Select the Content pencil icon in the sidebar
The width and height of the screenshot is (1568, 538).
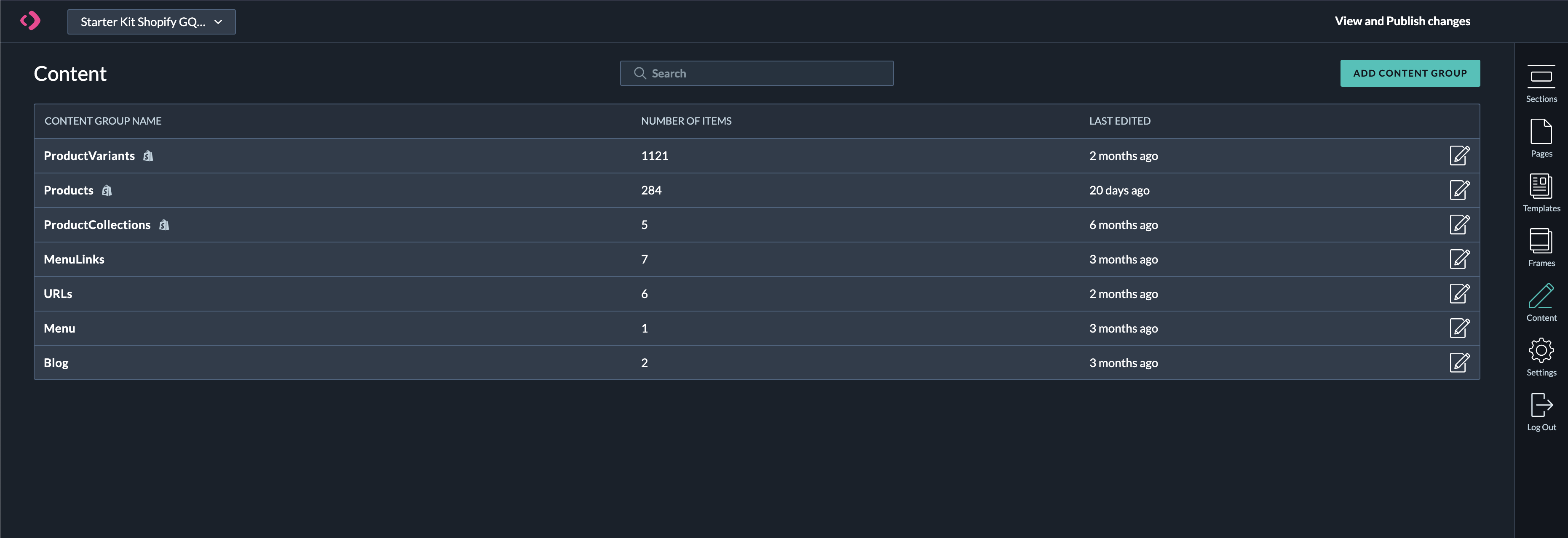[1541, 301]
